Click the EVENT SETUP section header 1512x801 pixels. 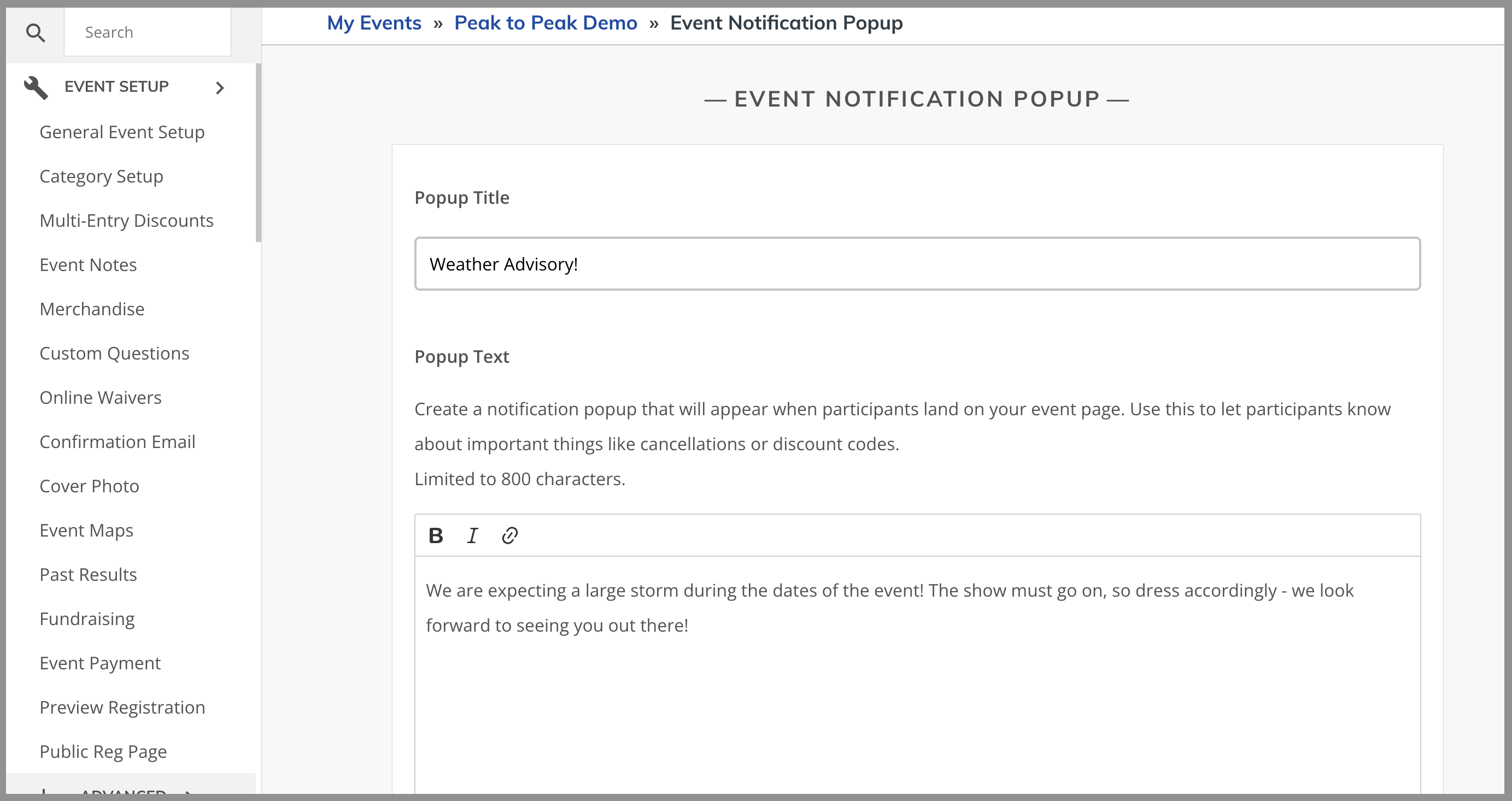point(116,87)
